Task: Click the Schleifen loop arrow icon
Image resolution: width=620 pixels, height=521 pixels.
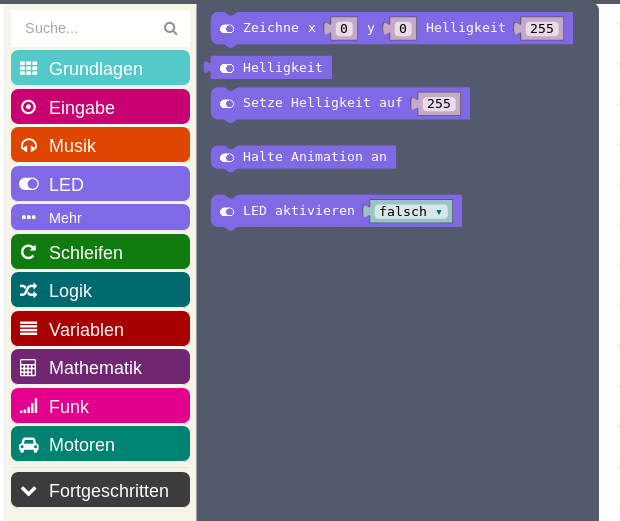Action: [28, 252]
